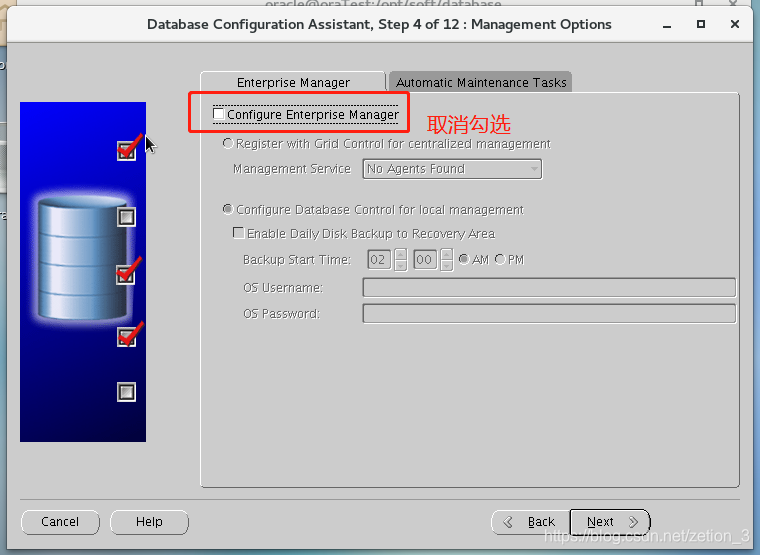760x555 pixels.
Task: Increase the backup hour with up arrow
Action: pos(400,254)
